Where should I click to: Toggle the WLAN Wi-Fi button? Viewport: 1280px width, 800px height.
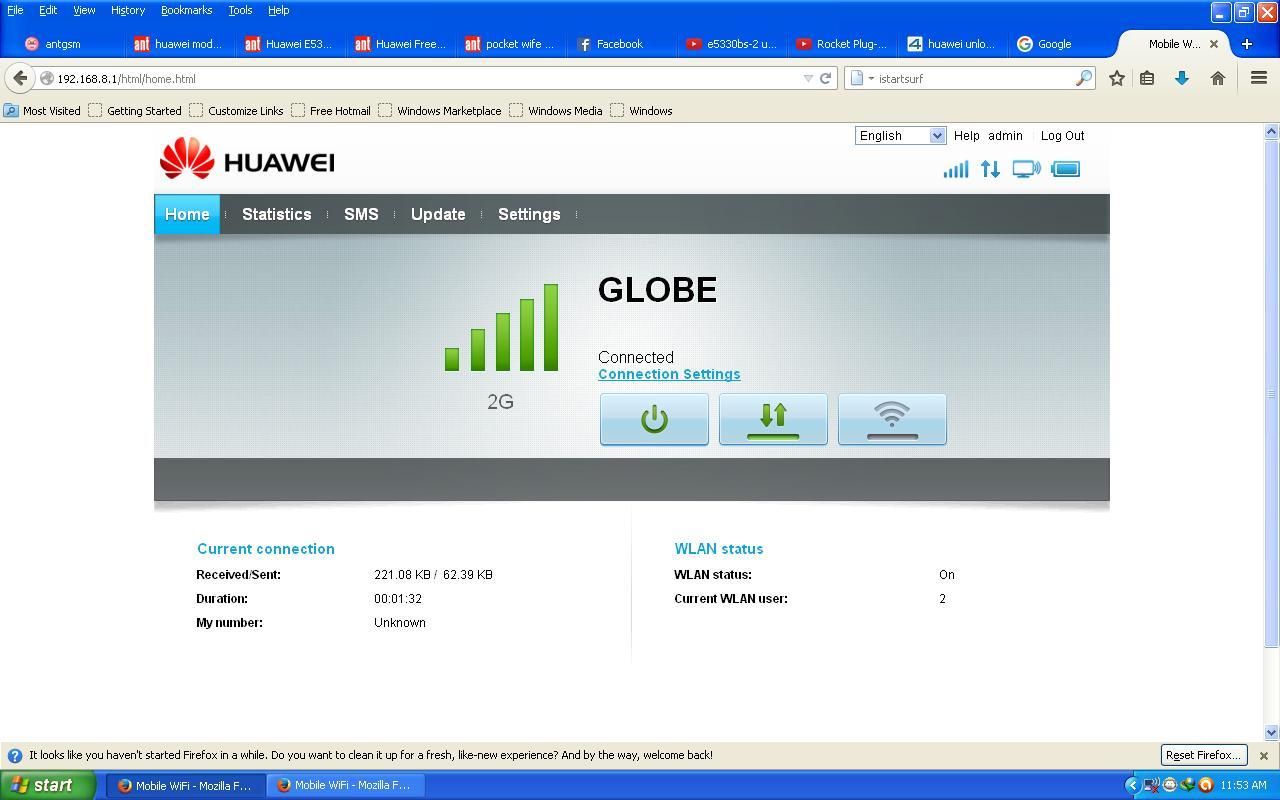tap(892, 419)
